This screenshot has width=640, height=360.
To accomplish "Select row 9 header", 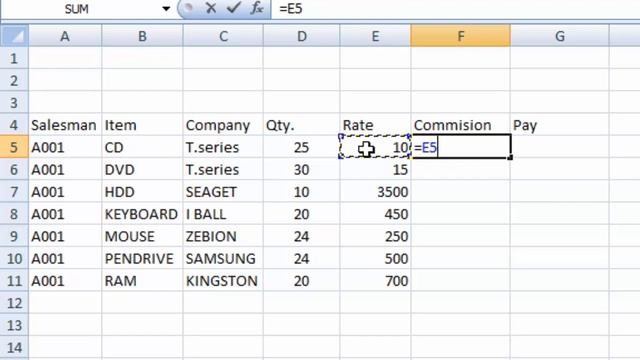I will tap(14, 236).
